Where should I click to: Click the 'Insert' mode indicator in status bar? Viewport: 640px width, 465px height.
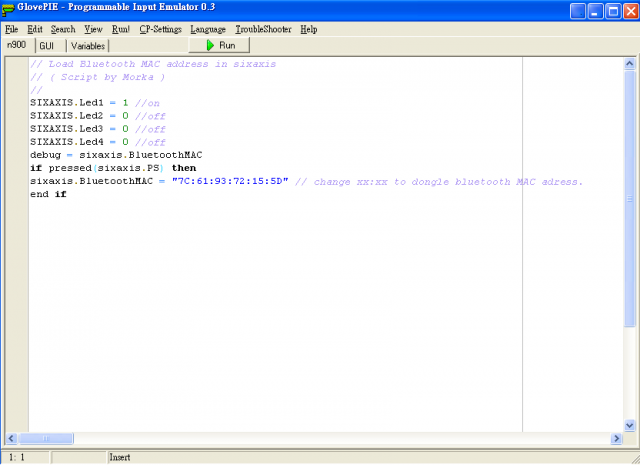(x=120, y=457)
